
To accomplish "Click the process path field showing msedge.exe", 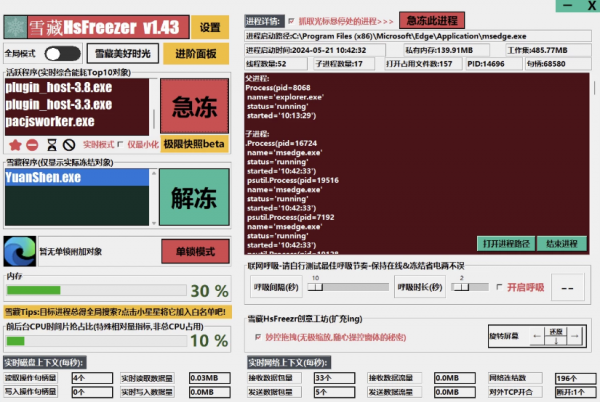I will point(418,36).
